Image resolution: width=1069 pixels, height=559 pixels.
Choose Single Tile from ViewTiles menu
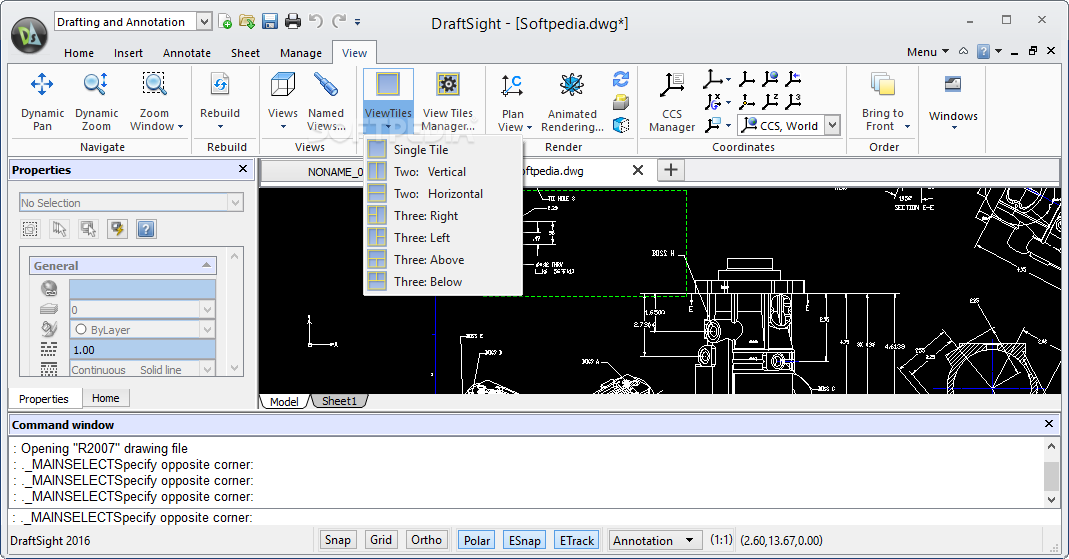(x=444, y=149)
